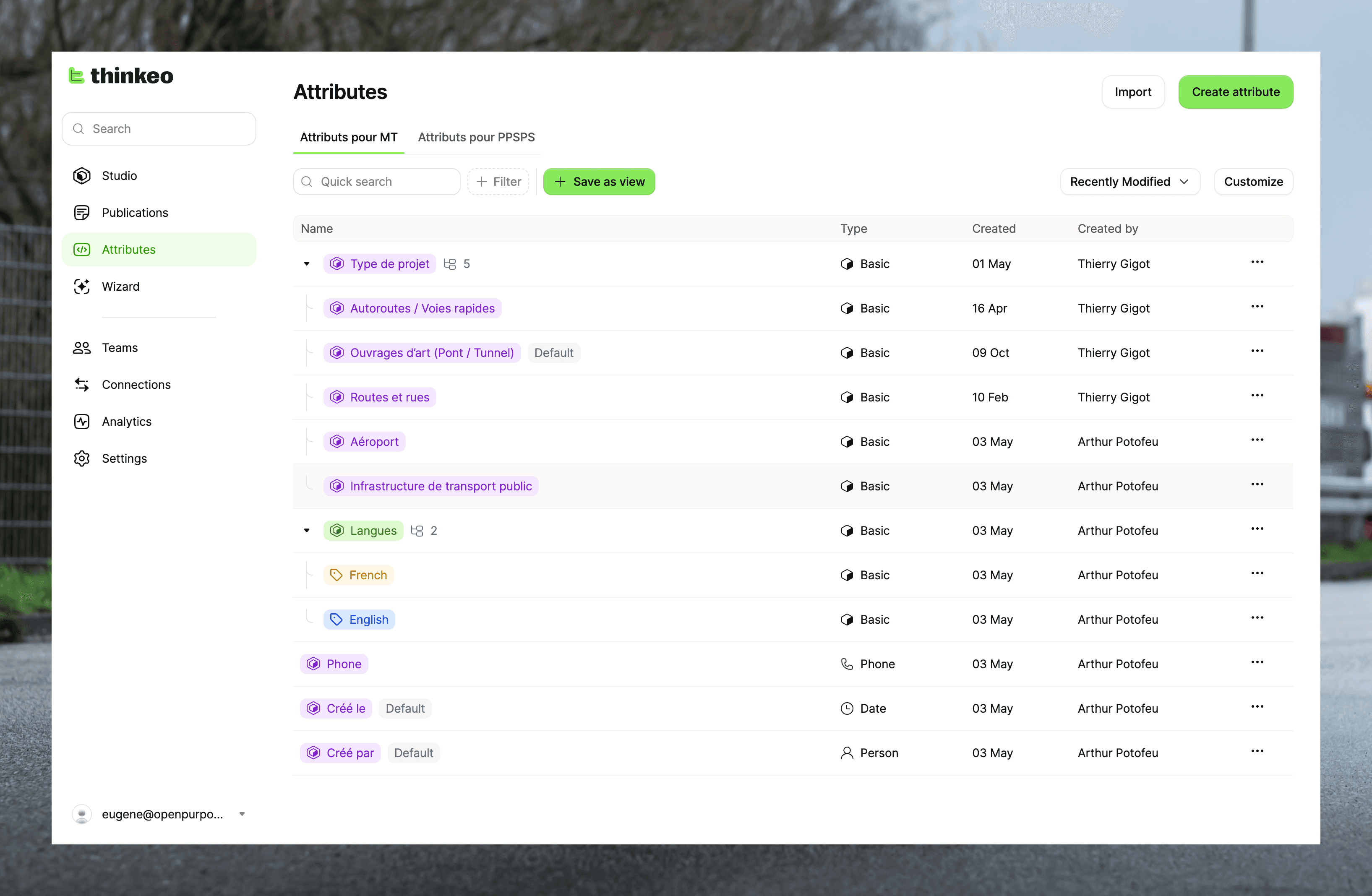Viewport: 1372px width, 896px height.
Task: Collapse the Type de projet group
Action: pos(307,264)
